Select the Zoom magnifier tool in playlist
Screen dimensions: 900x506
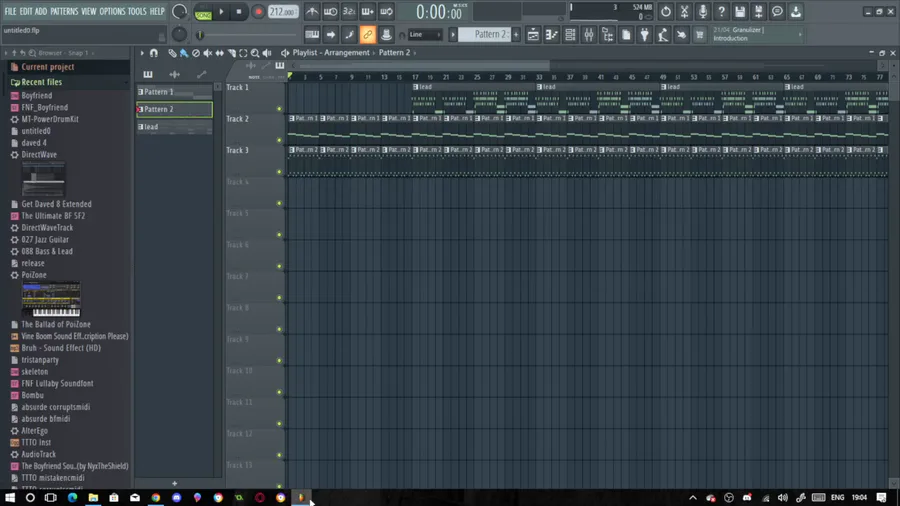tap(255, 53)
